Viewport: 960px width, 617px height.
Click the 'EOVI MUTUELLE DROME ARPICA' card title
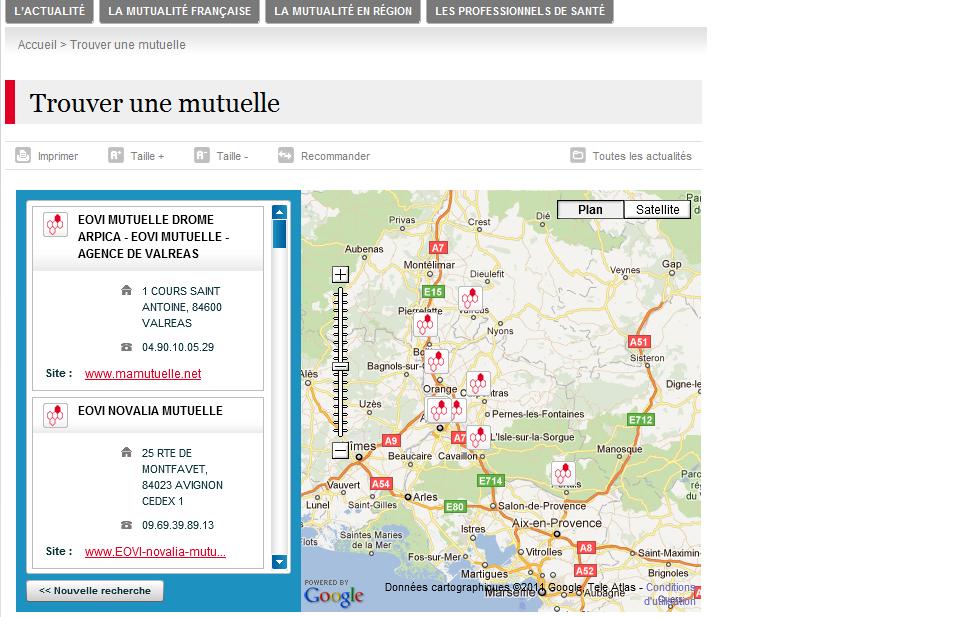tap(153, 236)
